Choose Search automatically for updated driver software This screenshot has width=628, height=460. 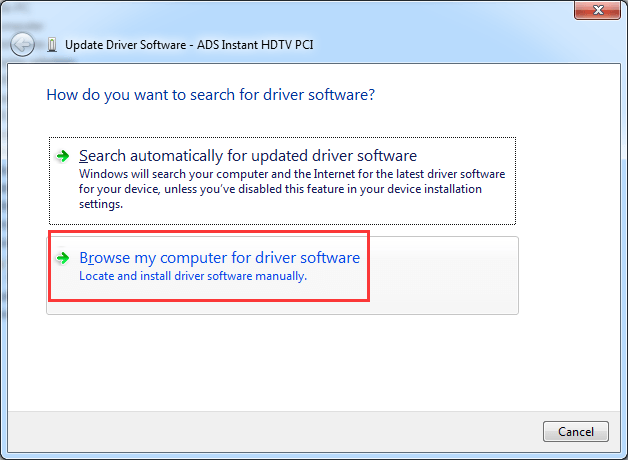point(247,156)
